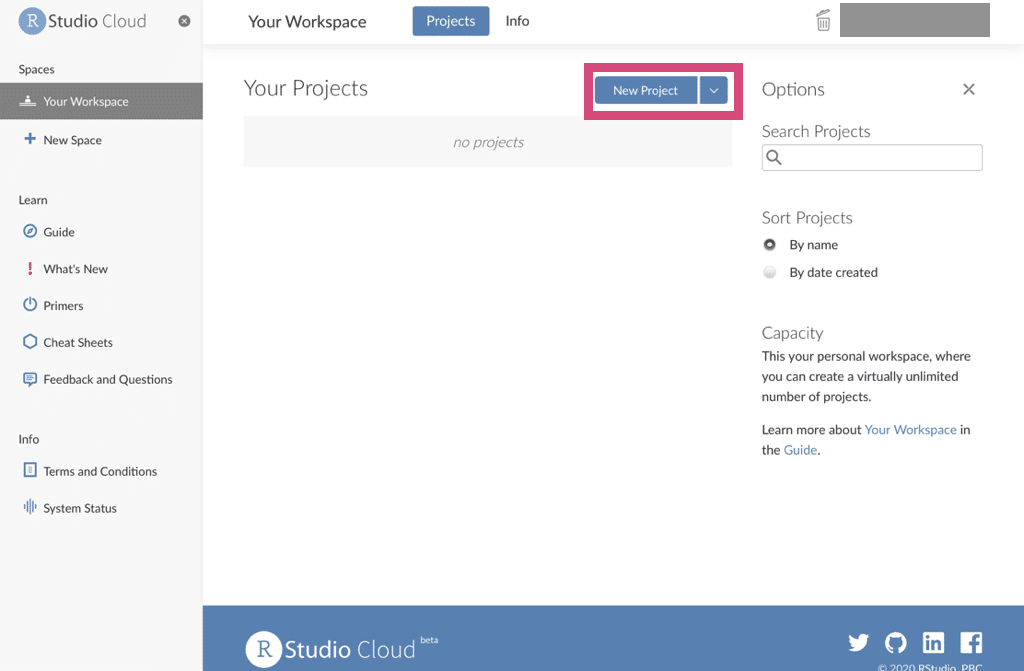
Task: Open the Guide section icon
Action: point(29,231)
